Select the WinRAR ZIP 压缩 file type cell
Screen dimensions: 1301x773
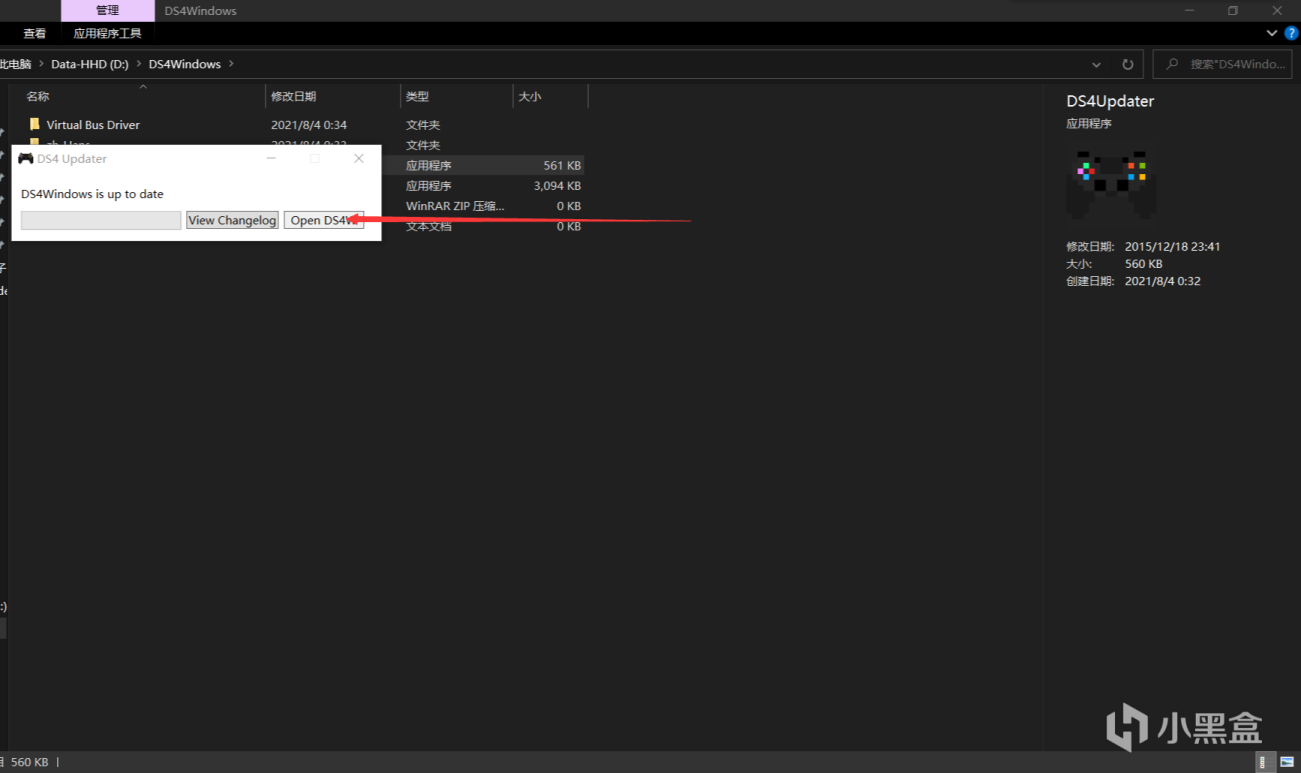point(455,206)
